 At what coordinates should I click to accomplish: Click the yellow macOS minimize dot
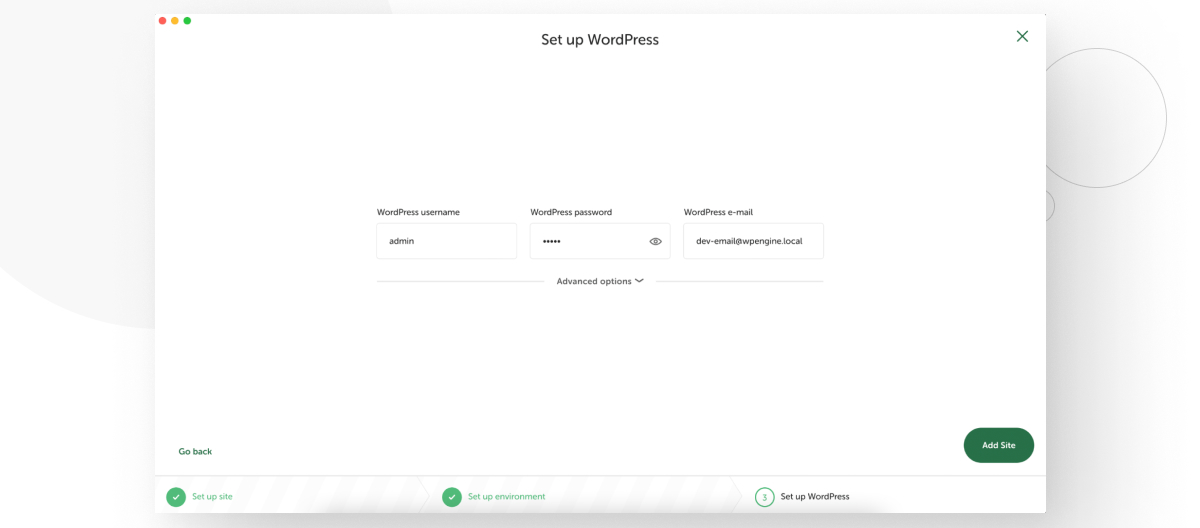tap(175, 21)
